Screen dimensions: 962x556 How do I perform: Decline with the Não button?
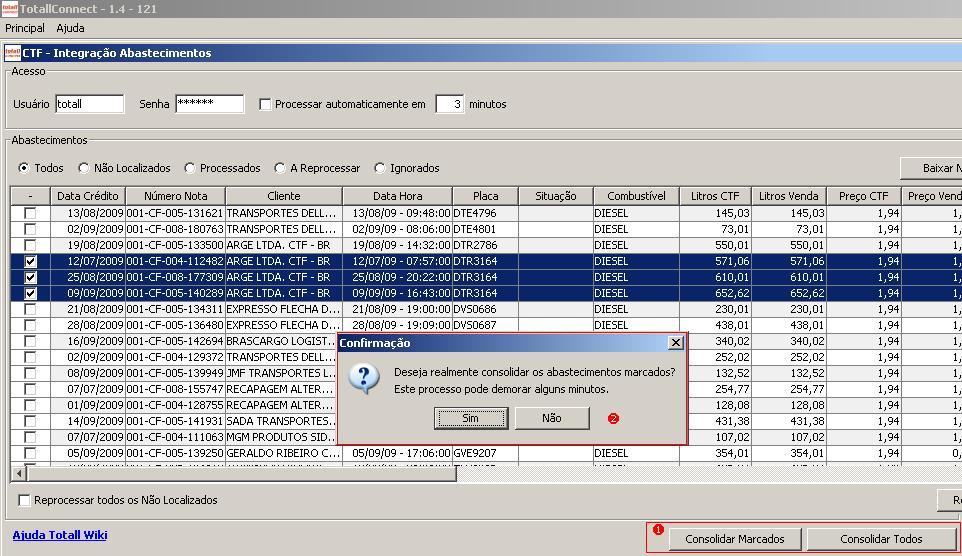pyautogui.click(x=552, y=418)
